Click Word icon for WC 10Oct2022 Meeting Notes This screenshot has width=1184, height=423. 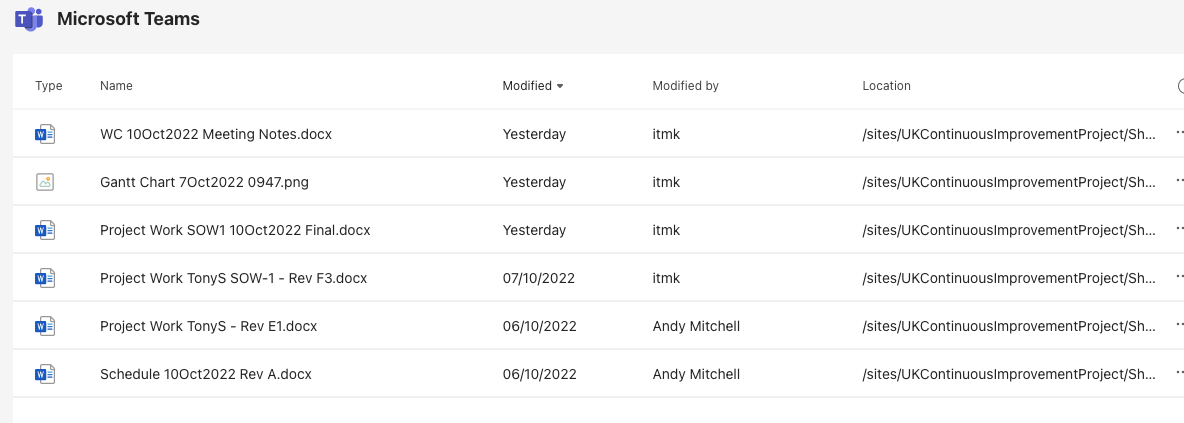[x=45, y=134]
